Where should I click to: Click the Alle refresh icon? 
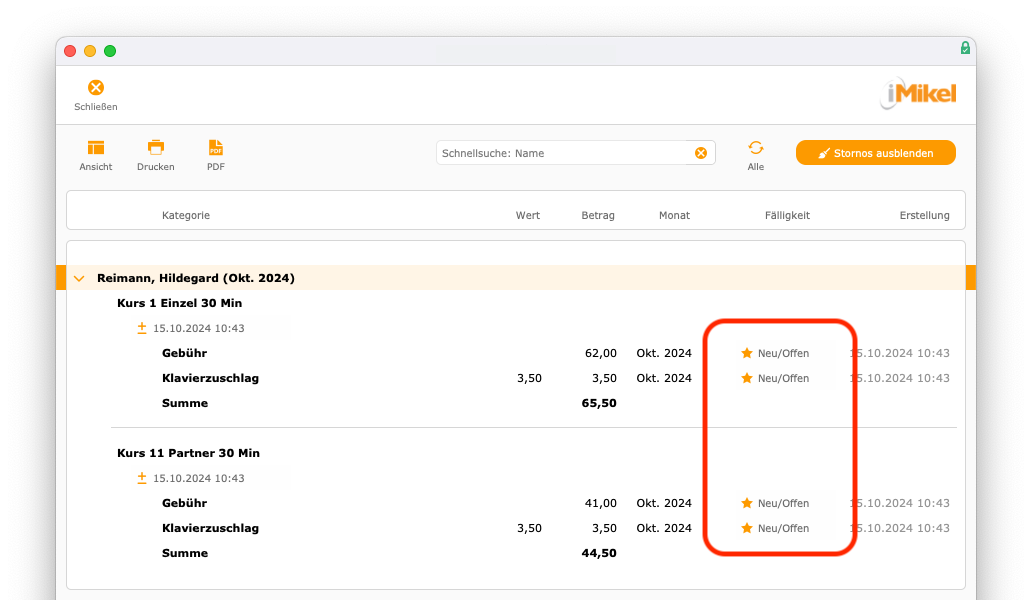click(x=756, y=148)
